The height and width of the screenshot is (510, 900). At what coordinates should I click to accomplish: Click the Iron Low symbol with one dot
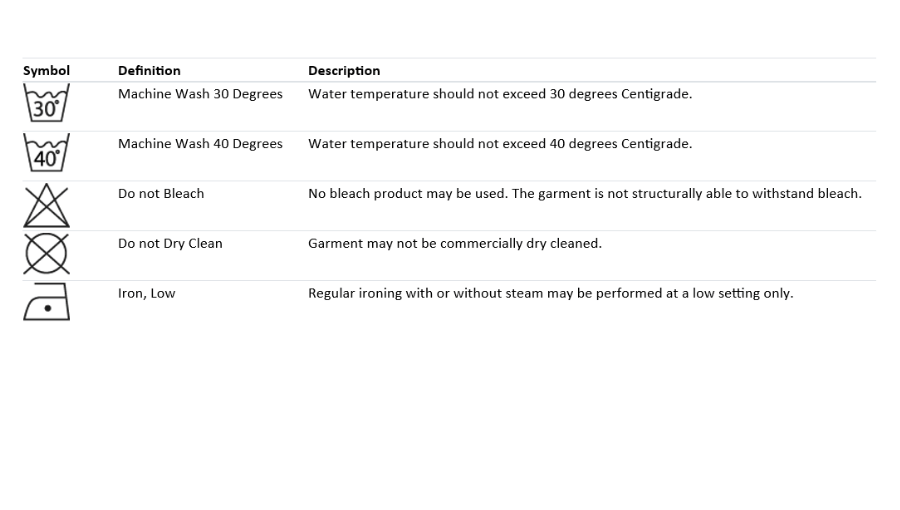46,302
